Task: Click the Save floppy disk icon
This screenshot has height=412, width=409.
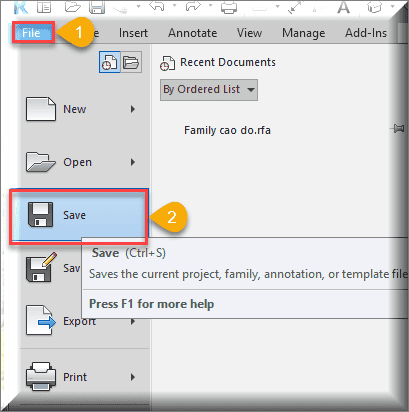Action: tap(40, 215)
